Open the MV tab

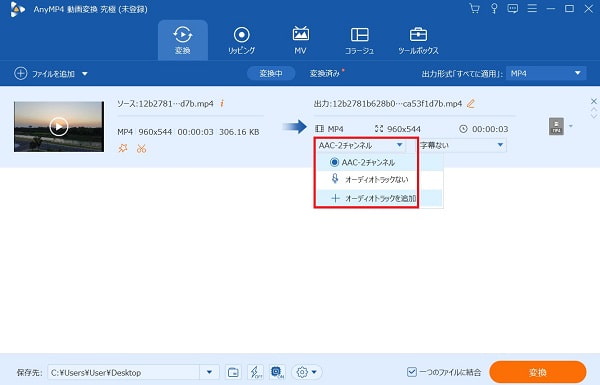300,40
